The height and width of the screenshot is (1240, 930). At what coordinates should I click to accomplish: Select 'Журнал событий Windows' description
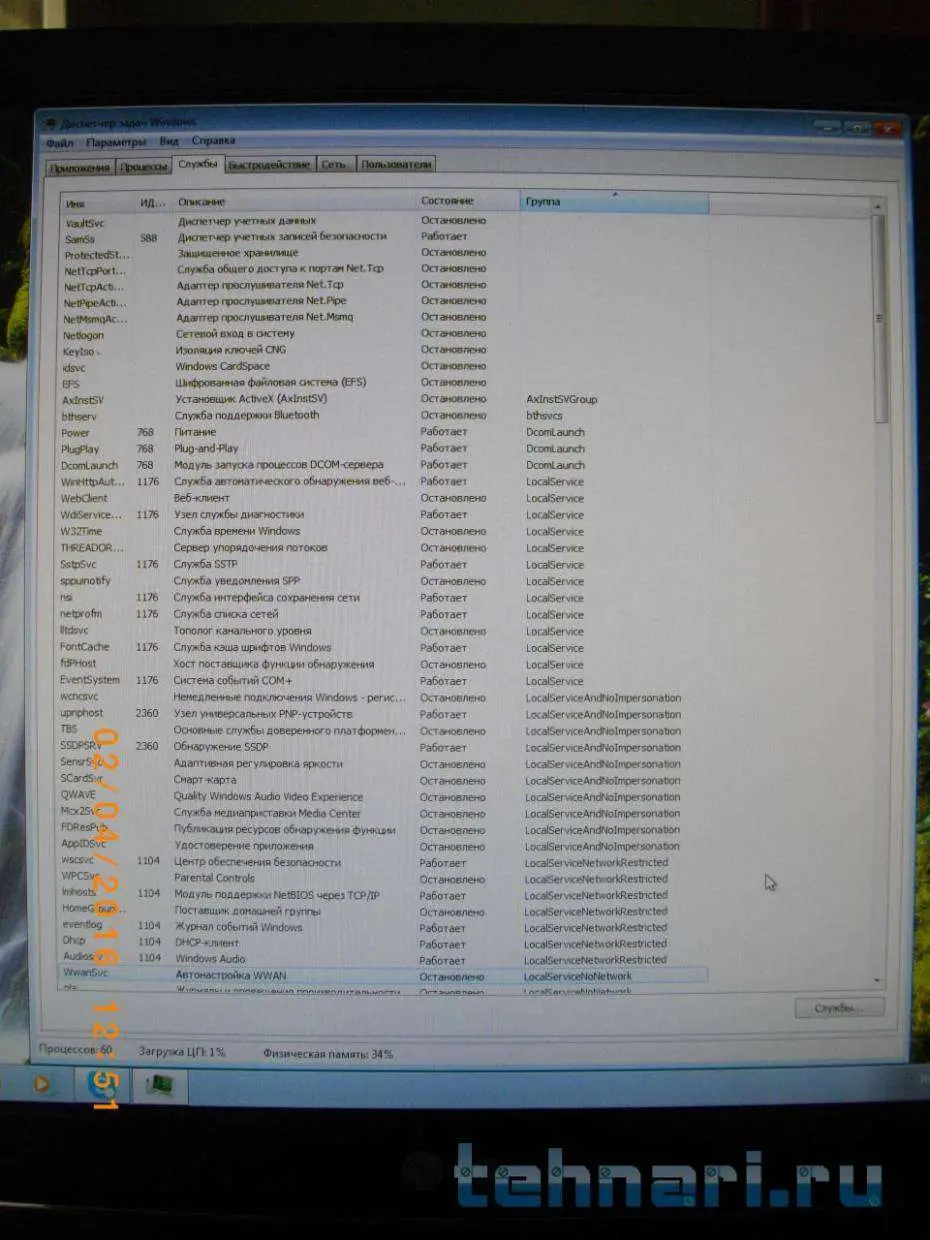pyautogui.click(x=238, y=927)
